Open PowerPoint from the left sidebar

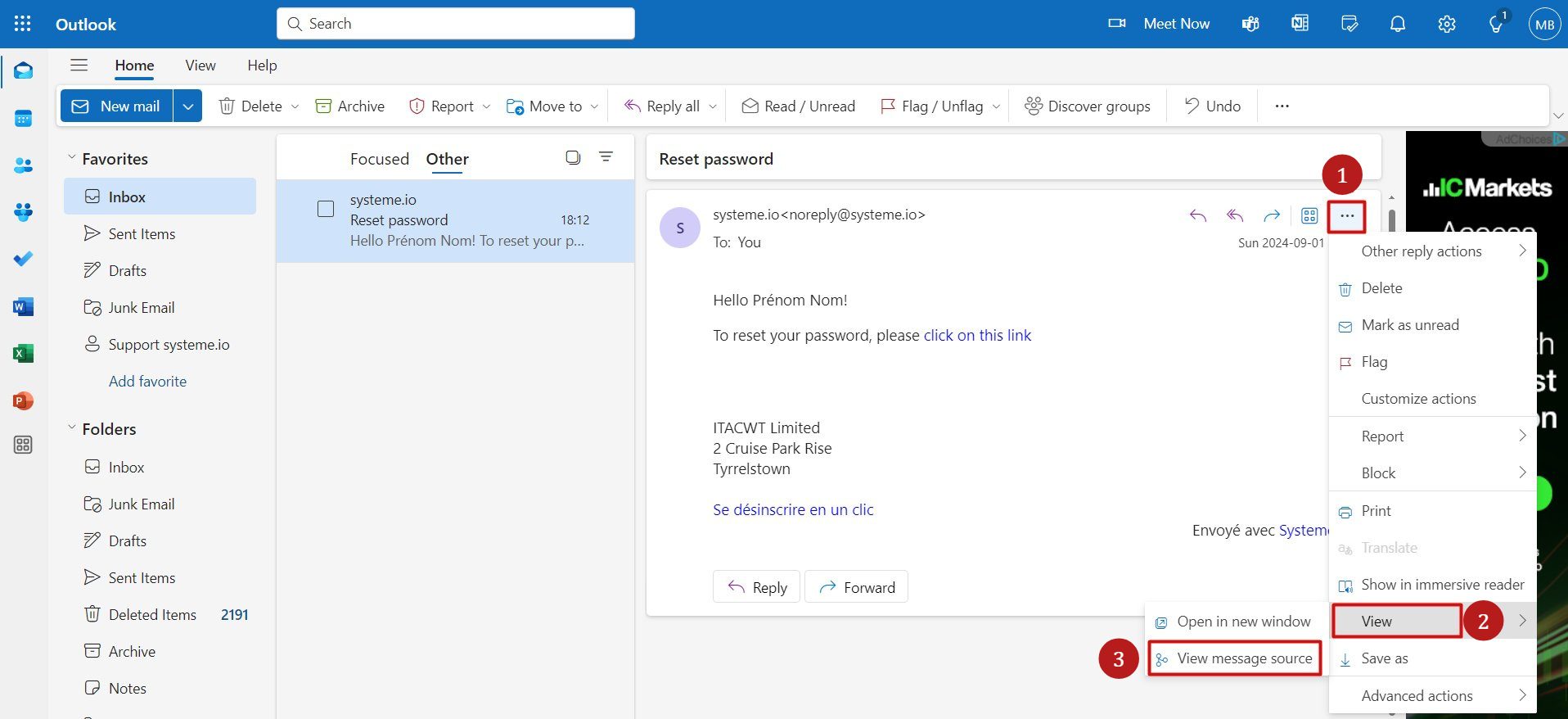point(23,401)
